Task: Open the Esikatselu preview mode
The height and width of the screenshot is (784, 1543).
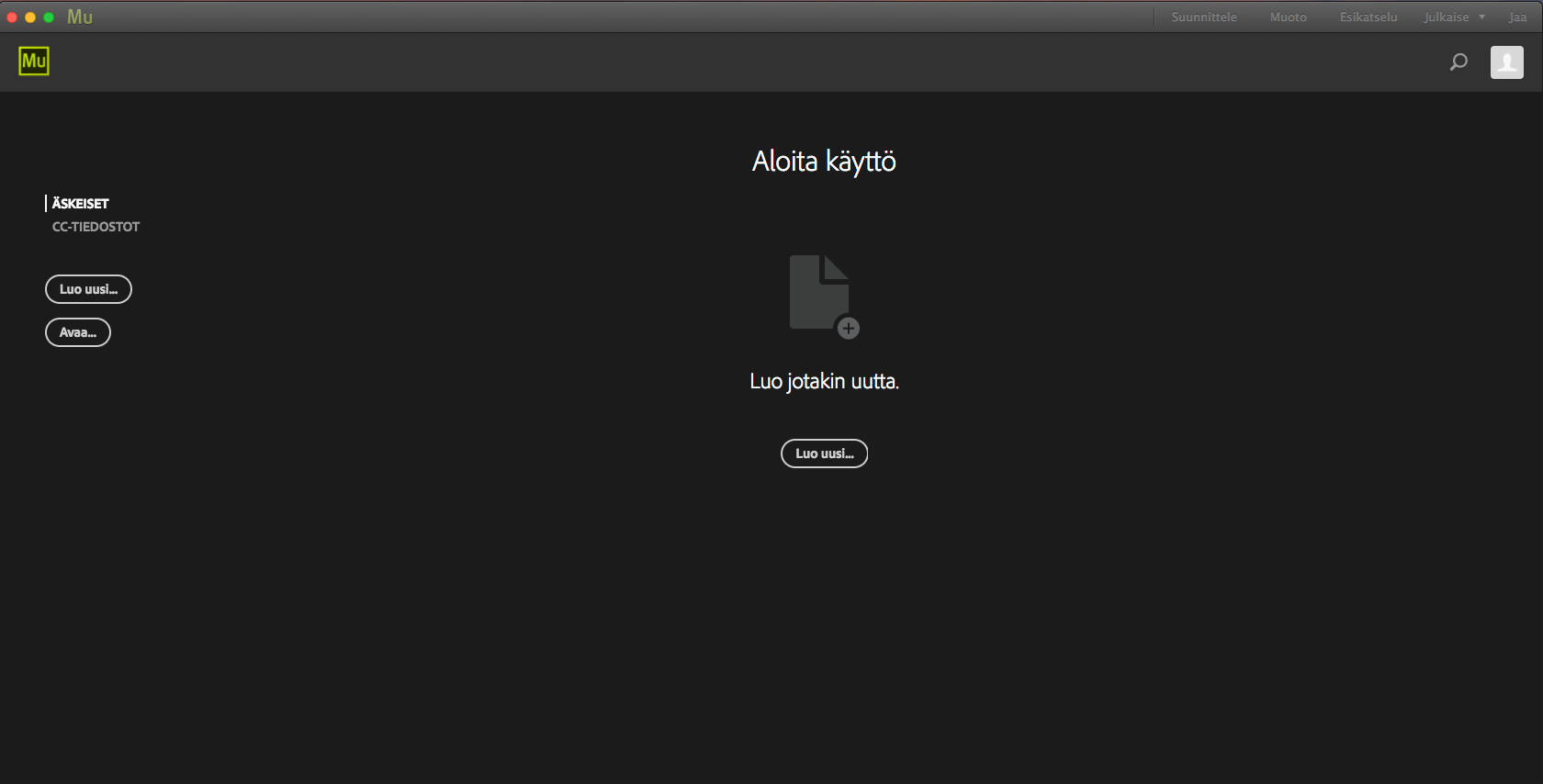Action: pos(1368,17)
